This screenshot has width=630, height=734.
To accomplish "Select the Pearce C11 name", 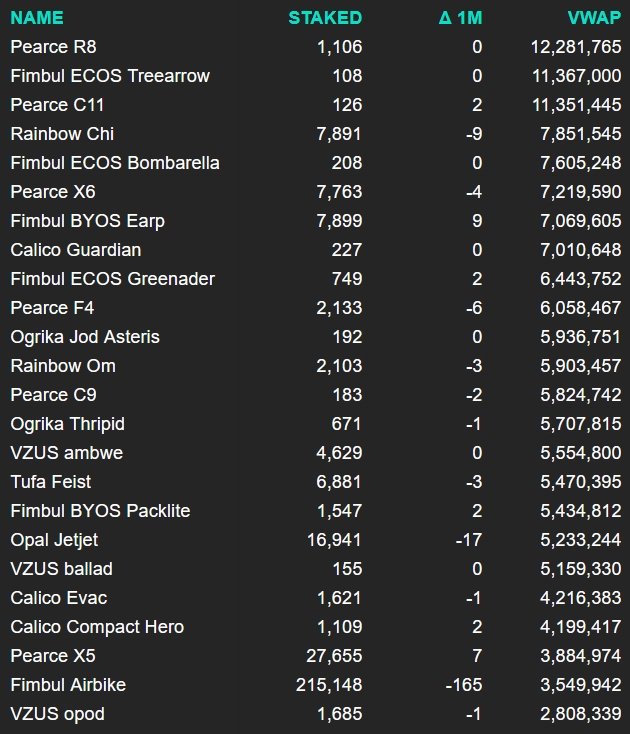I will [x=57, y=105].
